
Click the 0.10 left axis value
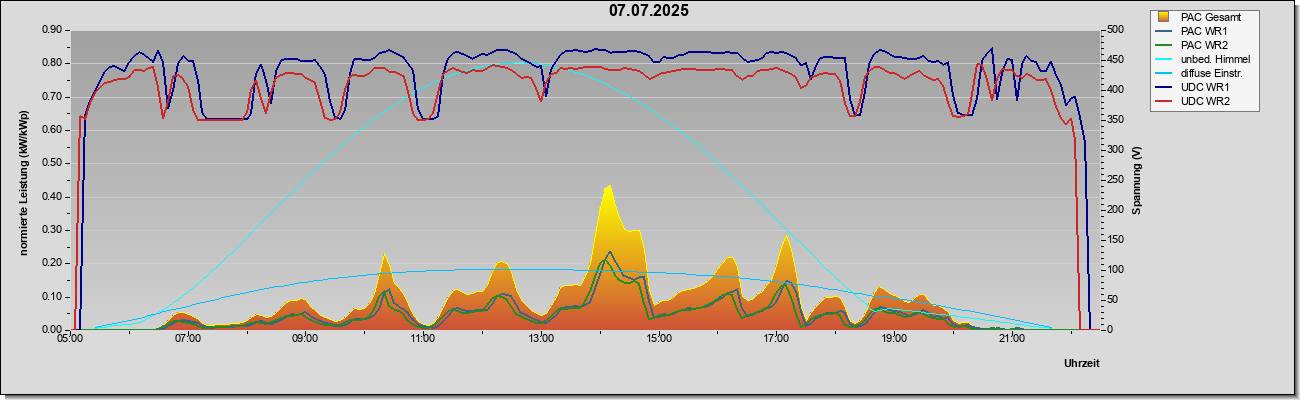click(52, 296)
